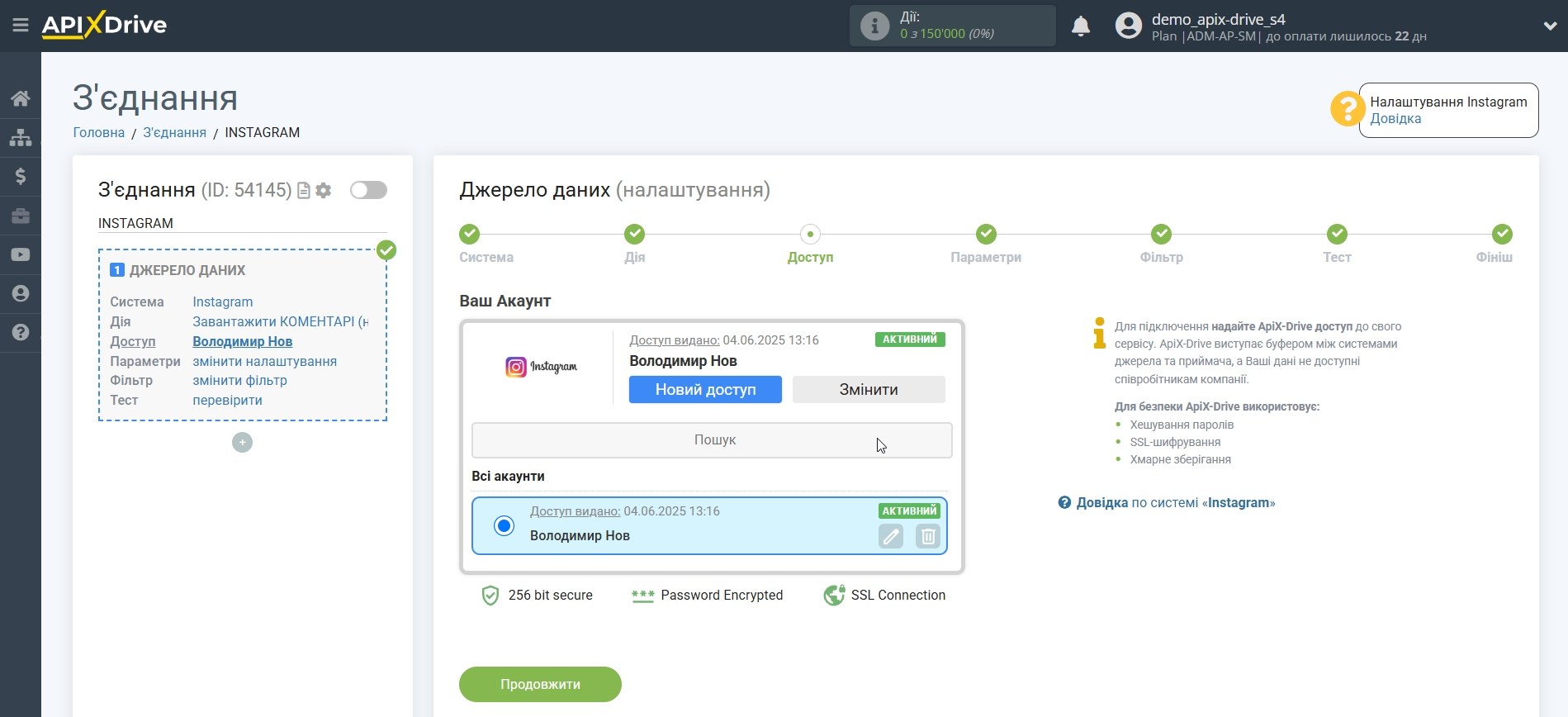This screenshot has height=717, width=1568.
Task: Open the YouTube video sidebar icon
Action: [x=21, y=254]
